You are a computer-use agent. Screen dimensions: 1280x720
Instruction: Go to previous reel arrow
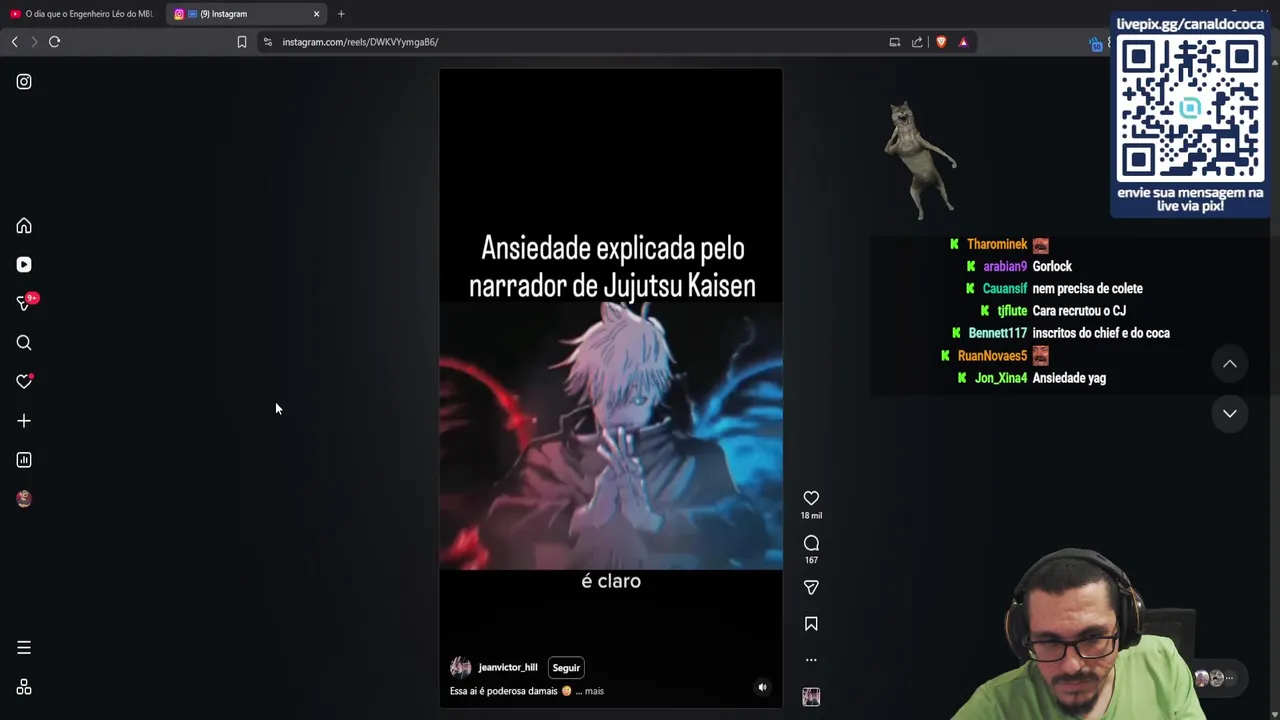(1230, 365)
